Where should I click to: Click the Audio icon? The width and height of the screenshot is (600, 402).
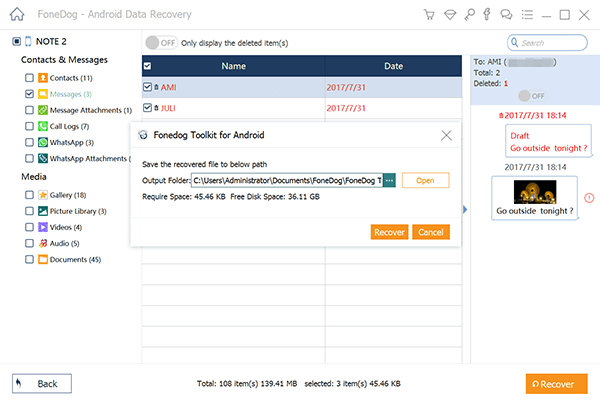tap(43, 243)
